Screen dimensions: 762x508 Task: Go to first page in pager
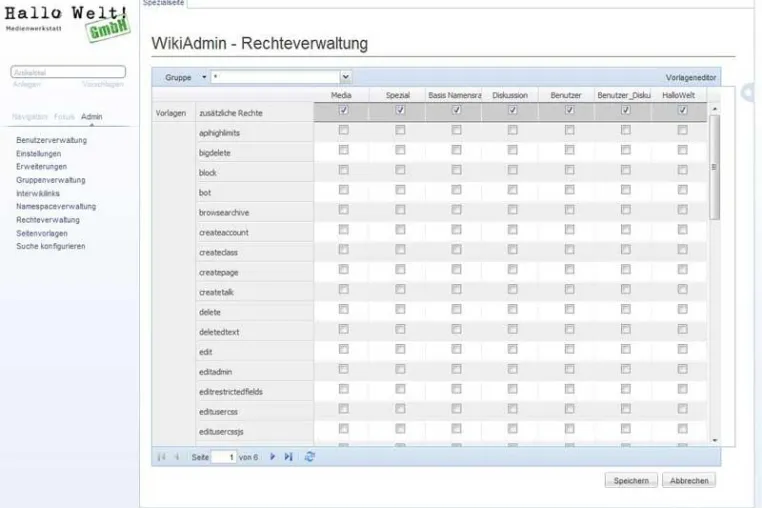[x=161, y=456]
